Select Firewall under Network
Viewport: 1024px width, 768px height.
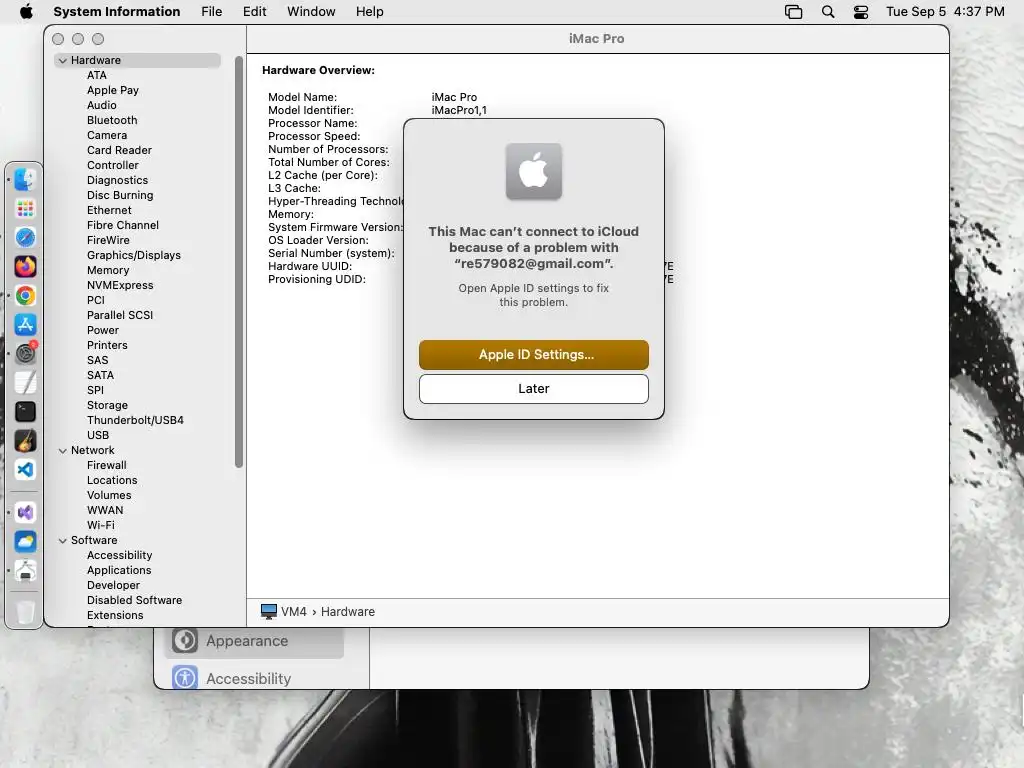click(106, 466)
